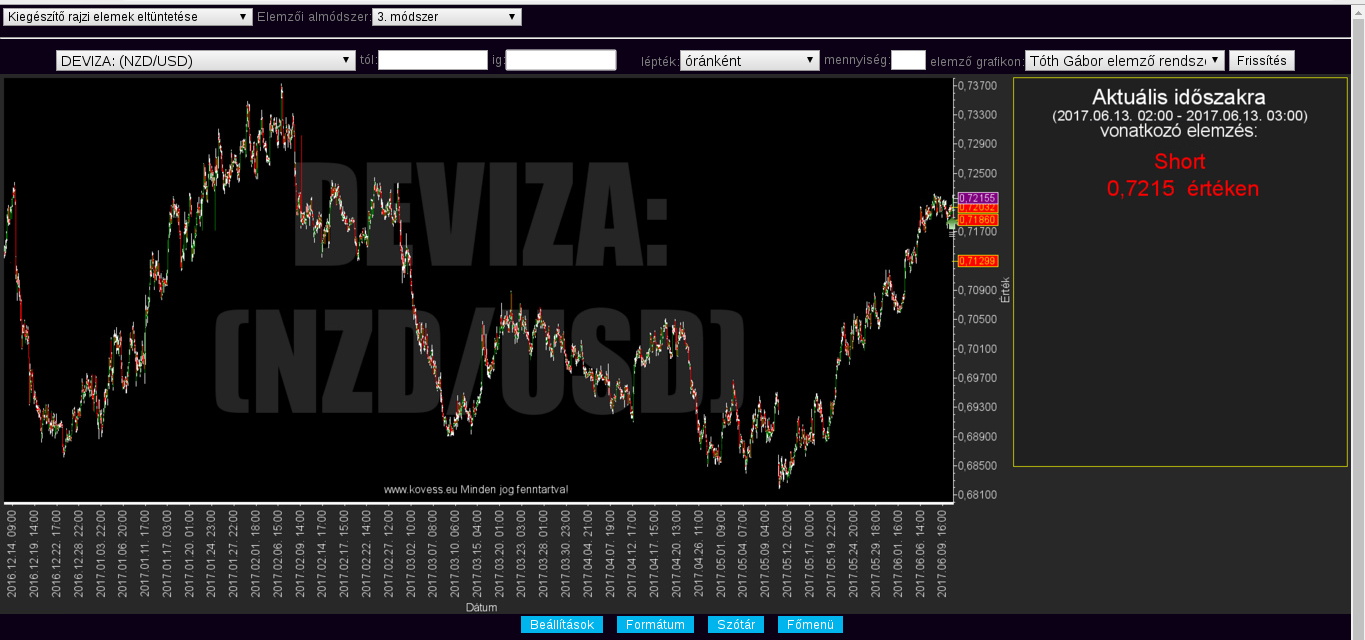The height and width of the screenshot is (640, 1365).
Task: Focus the 'tól' start date field
Action: click(x=433, y=61)
